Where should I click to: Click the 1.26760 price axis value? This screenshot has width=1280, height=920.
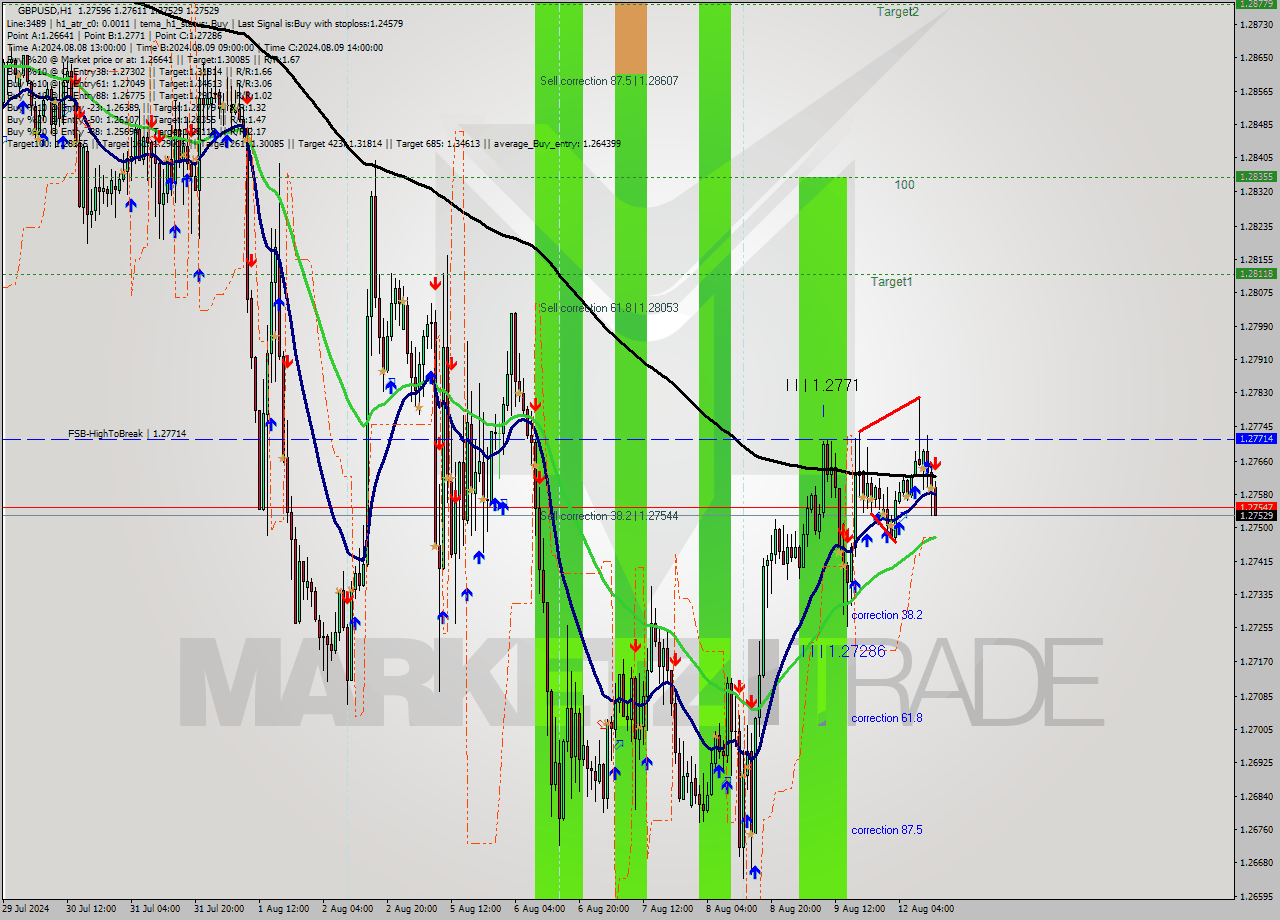[x=1256, y=830]
